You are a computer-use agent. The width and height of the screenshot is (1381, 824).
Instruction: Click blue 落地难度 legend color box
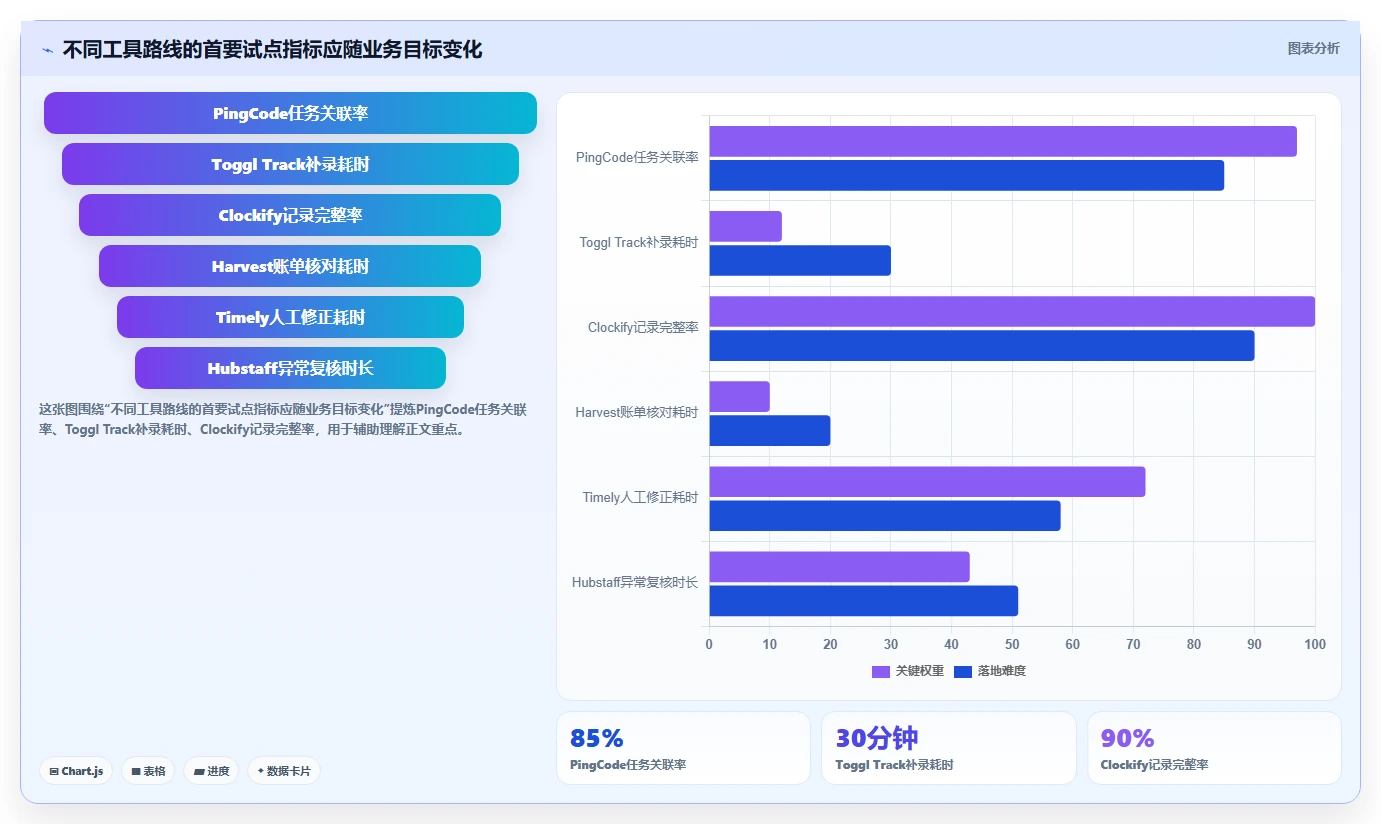(x=963, y=671)
